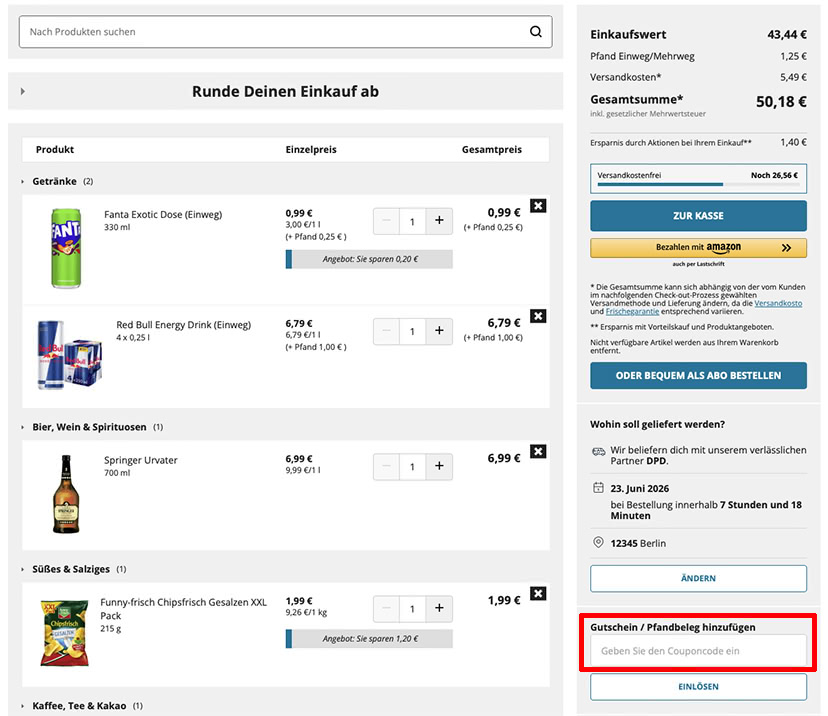Click the search magnifier icon
The image size is (828, 716).
[x=535, y=32]
